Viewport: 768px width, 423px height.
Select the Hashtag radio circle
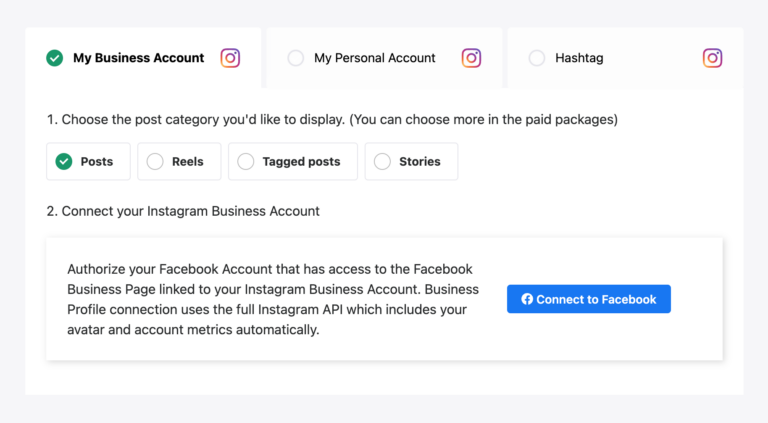[x=537, y=58]
